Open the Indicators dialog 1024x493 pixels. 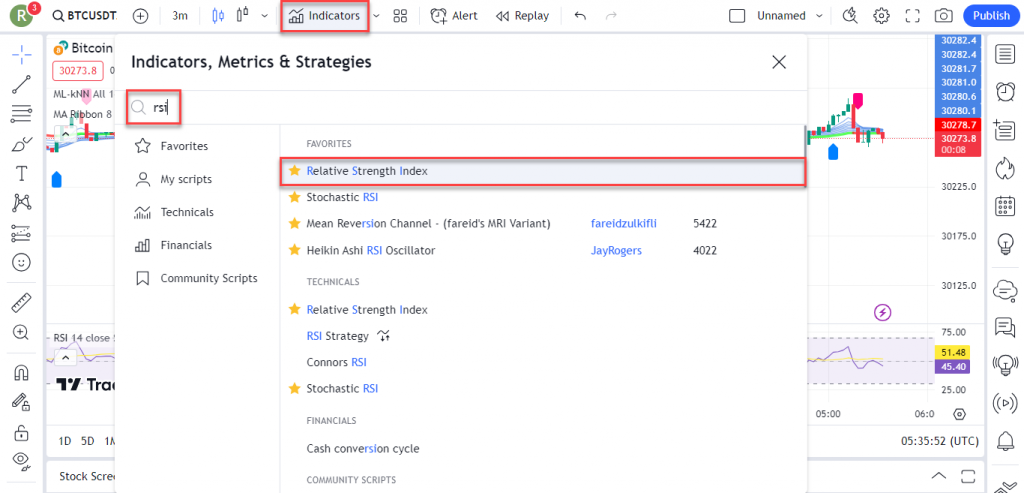click(325, 16)
